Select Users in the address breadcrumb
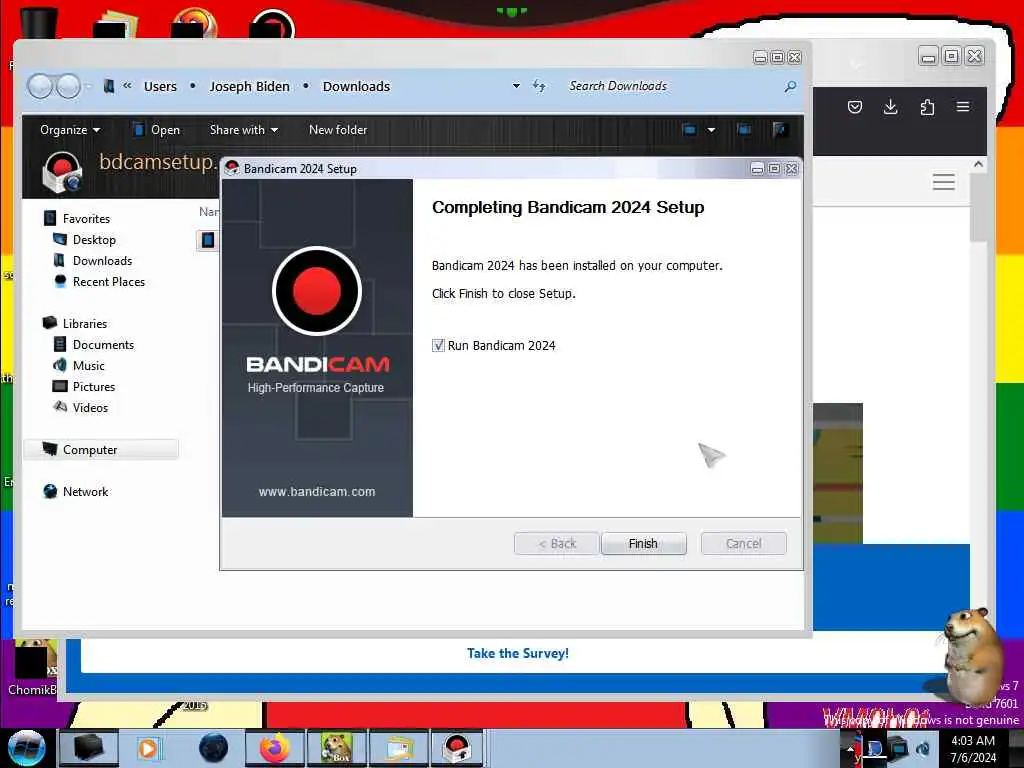The height and width of the screenshot is (768, 1024). pos(160,86)
